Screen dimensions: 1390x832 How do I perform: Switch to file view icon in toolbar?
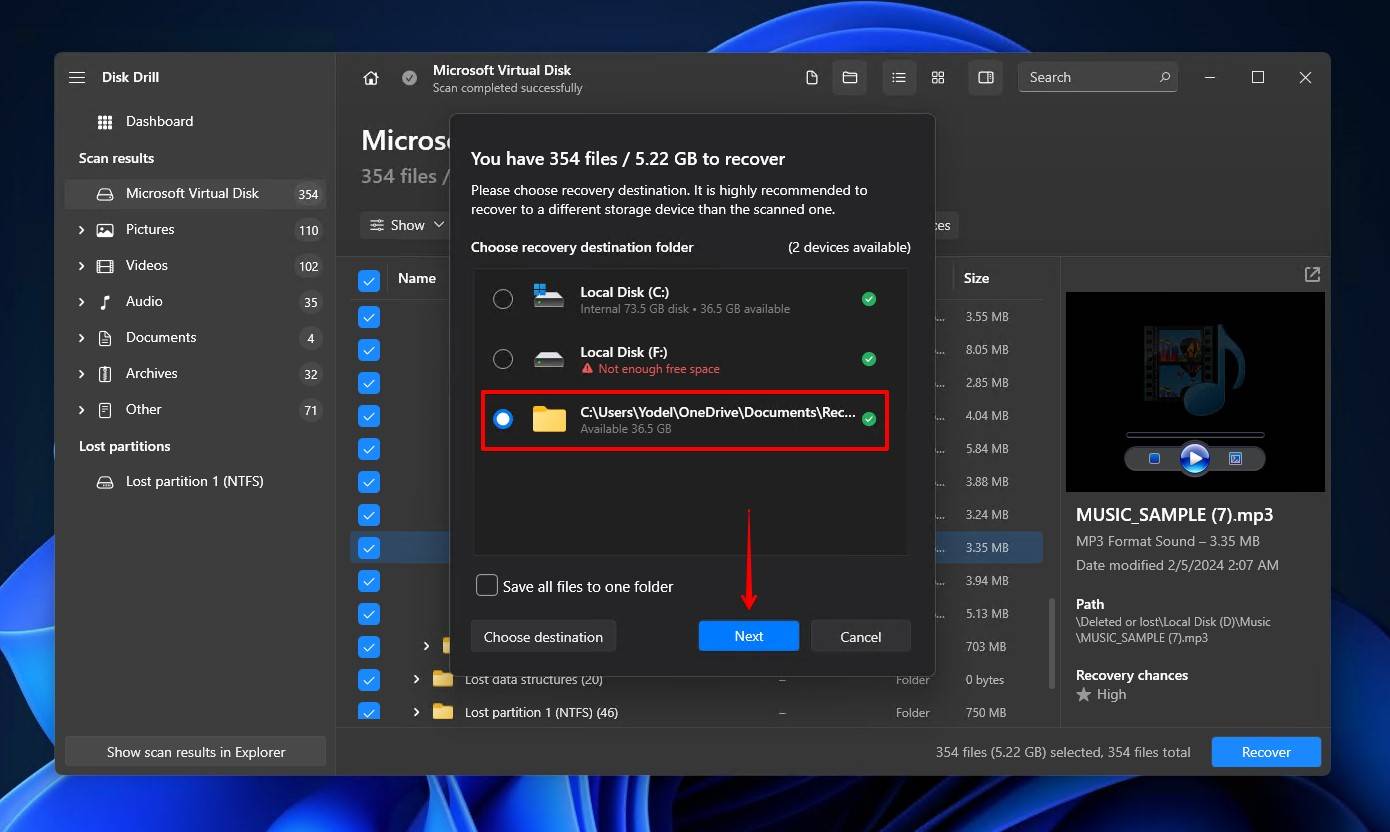(x=812, y=78)
